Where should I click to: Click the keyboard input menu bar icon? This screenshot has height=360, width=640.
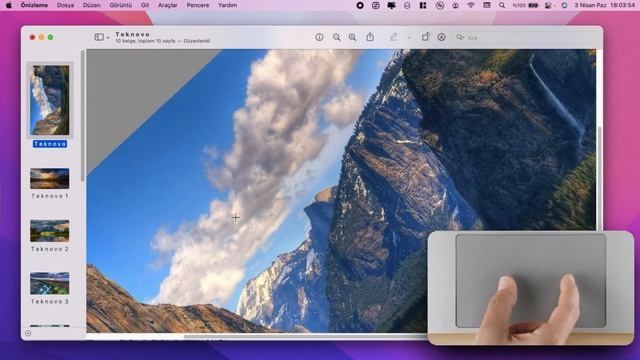487,5
